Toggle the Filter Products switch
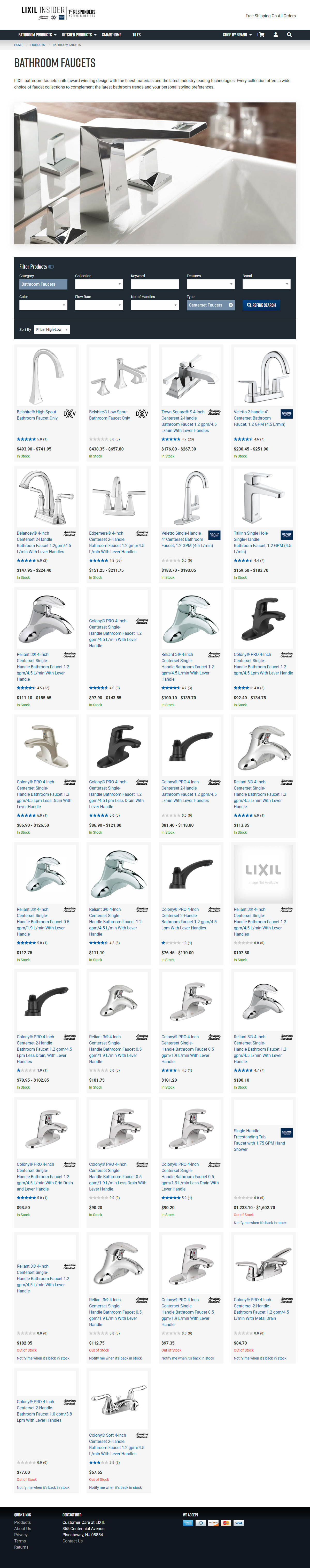Screen dimensions: 310x1568 pos(51,267)
